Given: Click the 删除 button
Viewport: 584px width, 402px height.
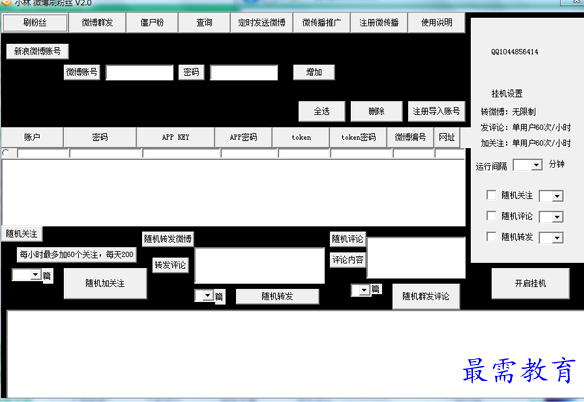Looking at the screenshot, I should coord(377,111).
